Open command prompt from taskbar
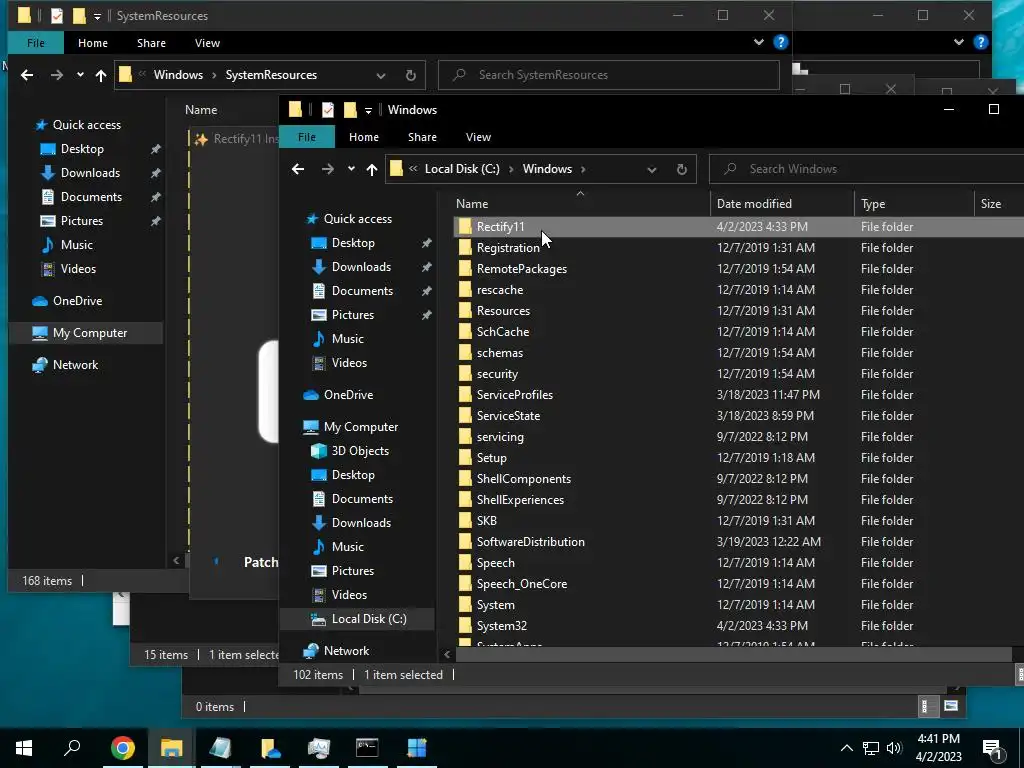Viewport: 1024px width, 768px height. coord(367,748)
